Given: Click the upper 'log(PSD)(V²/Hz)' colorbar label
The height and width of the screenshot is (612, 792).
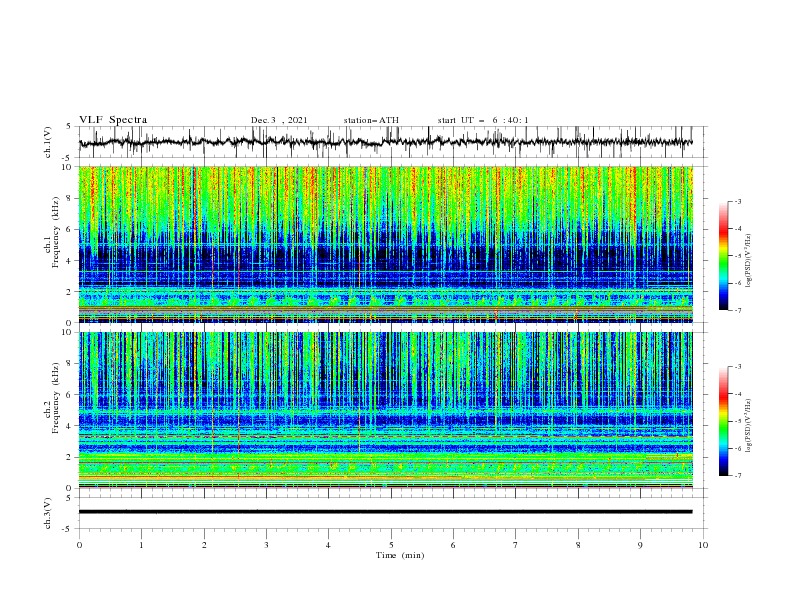Looking at the screenshot, I should point(748,260).
